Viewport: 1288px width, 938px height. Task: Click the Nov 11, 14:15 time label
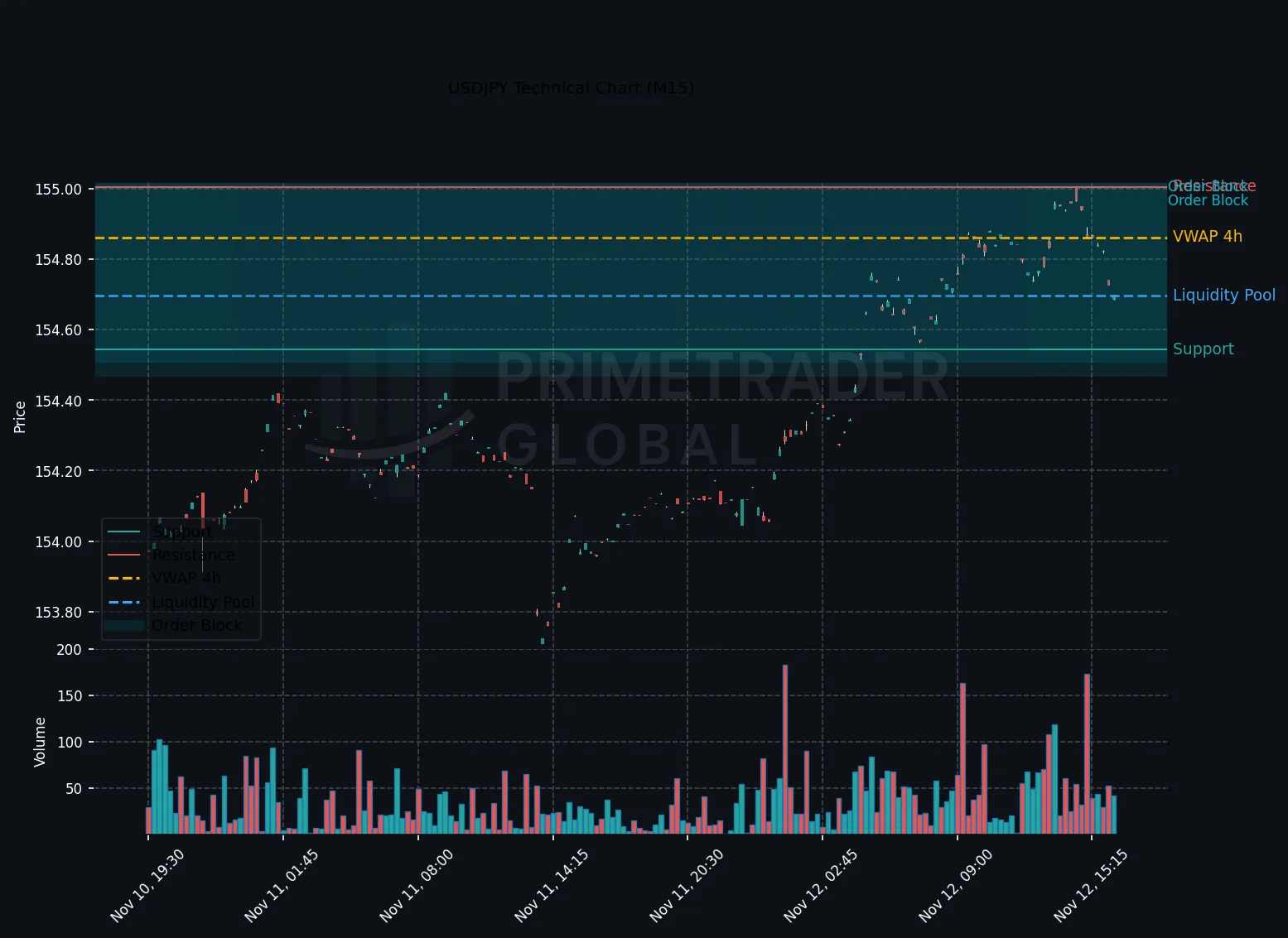(552, 885)
